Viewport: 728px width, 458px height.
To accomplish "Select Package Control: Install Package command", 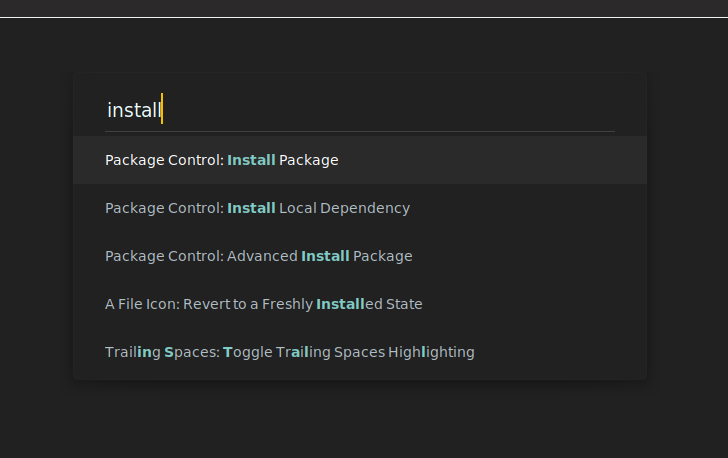I will coord(221,160).
